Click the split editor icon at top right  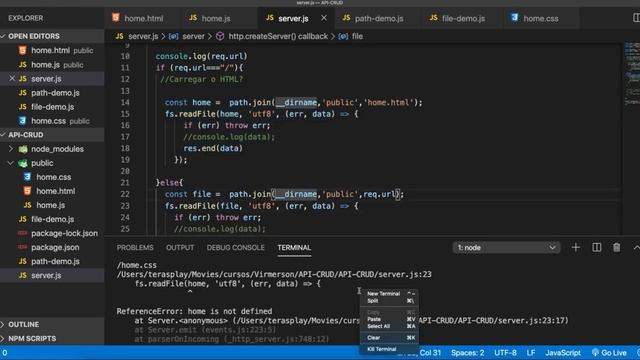click(x=636, y=18)
